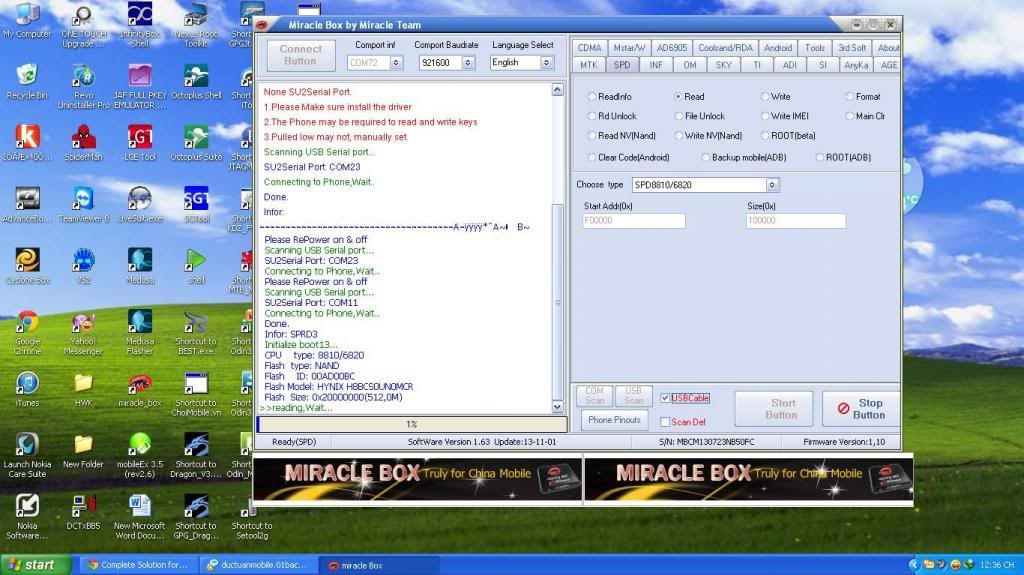The width and height of the screenshot is (1024, 575).
Task: Click the Size(0x) input field
Action: click(795, 221)
